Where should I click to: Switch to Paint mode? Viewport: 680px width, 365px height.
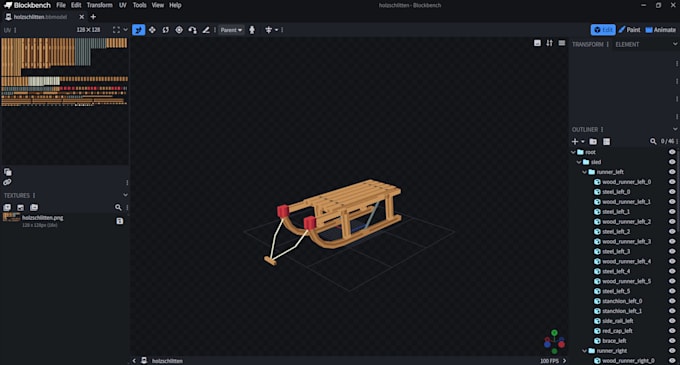coord(630,30)
